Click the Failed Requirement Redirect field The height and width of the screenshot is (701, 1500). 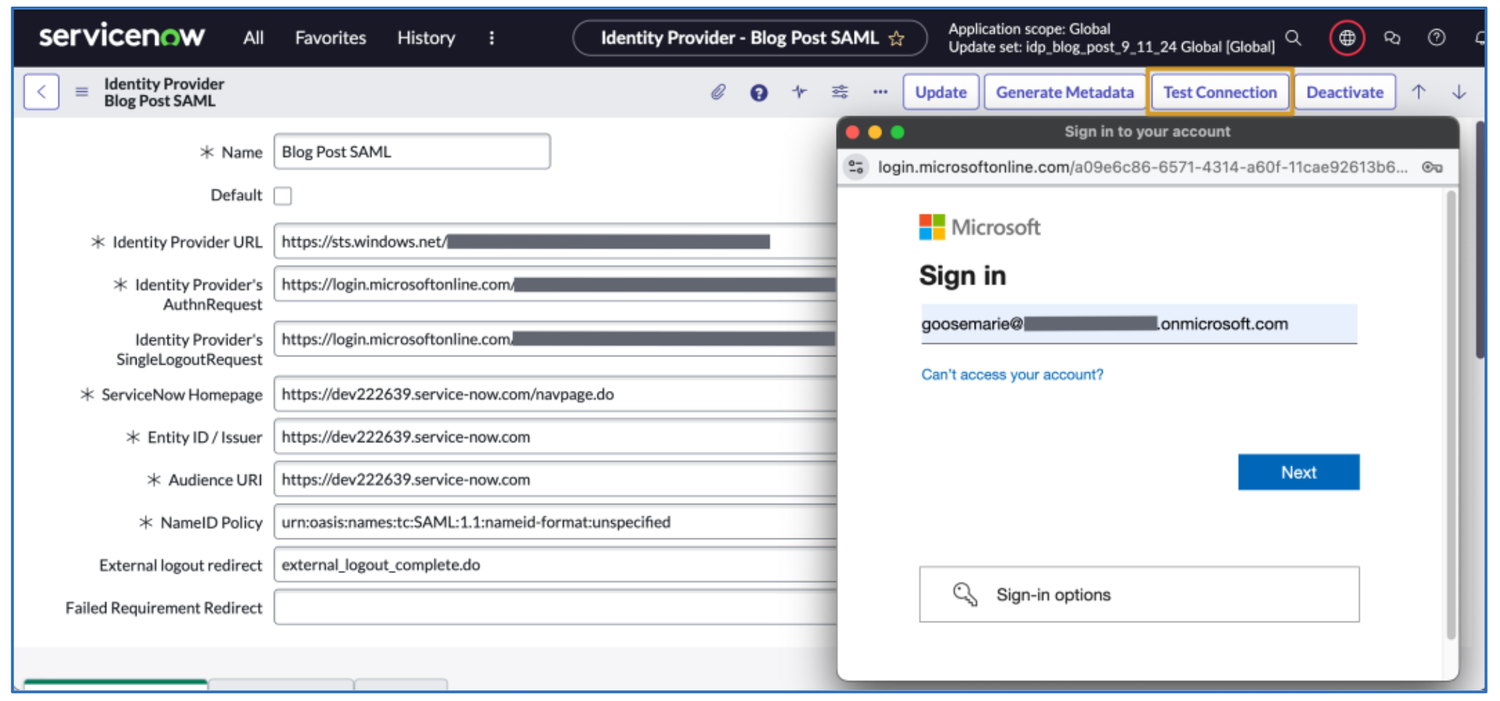pos(555,608)
